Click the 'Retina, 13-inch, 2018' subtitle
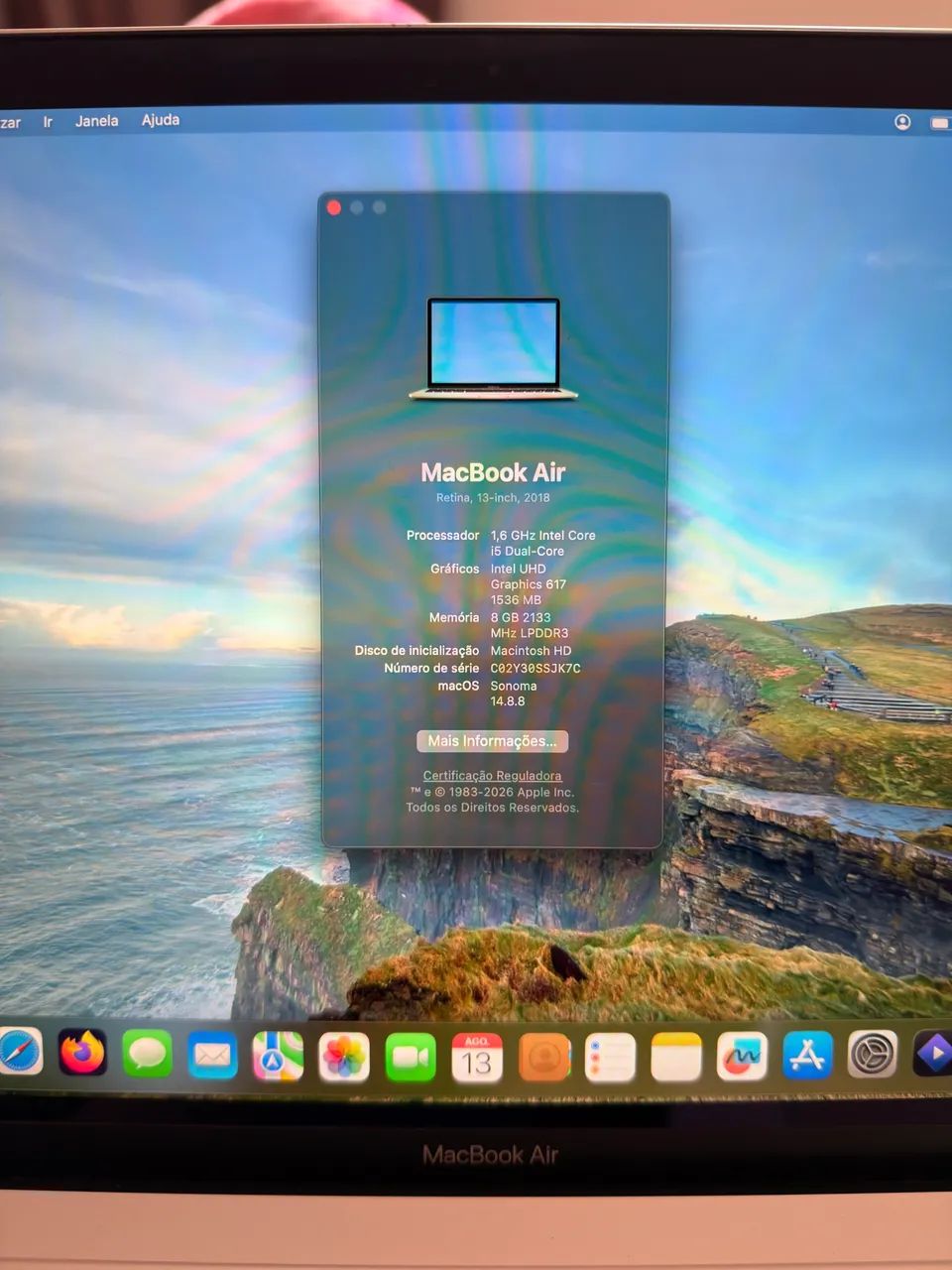Image resolution: width=952 pixels, height=1270 pixels. click(x=493, y=498)
